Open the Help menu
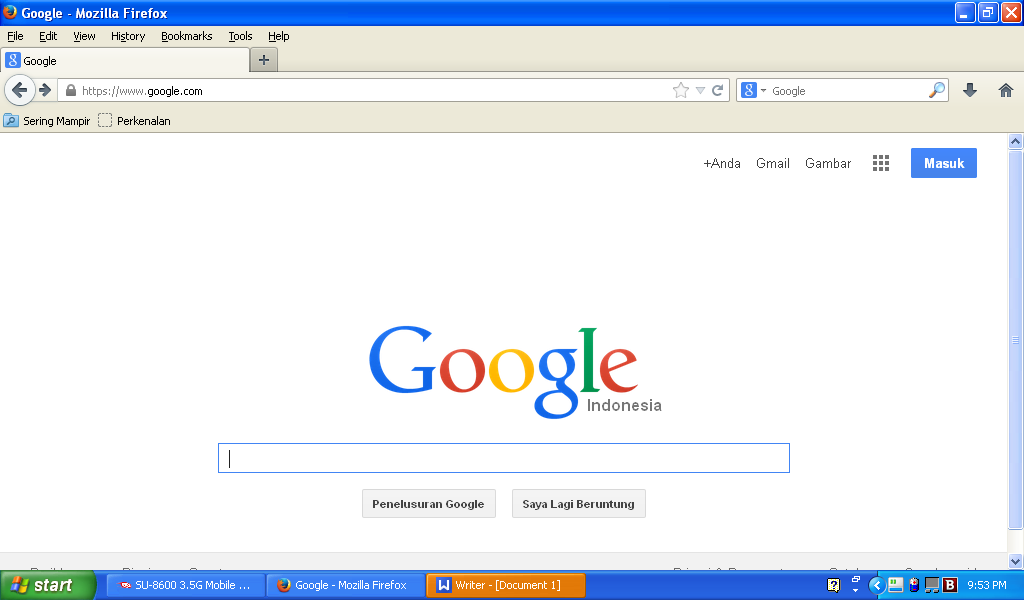 tap(279, 36)
